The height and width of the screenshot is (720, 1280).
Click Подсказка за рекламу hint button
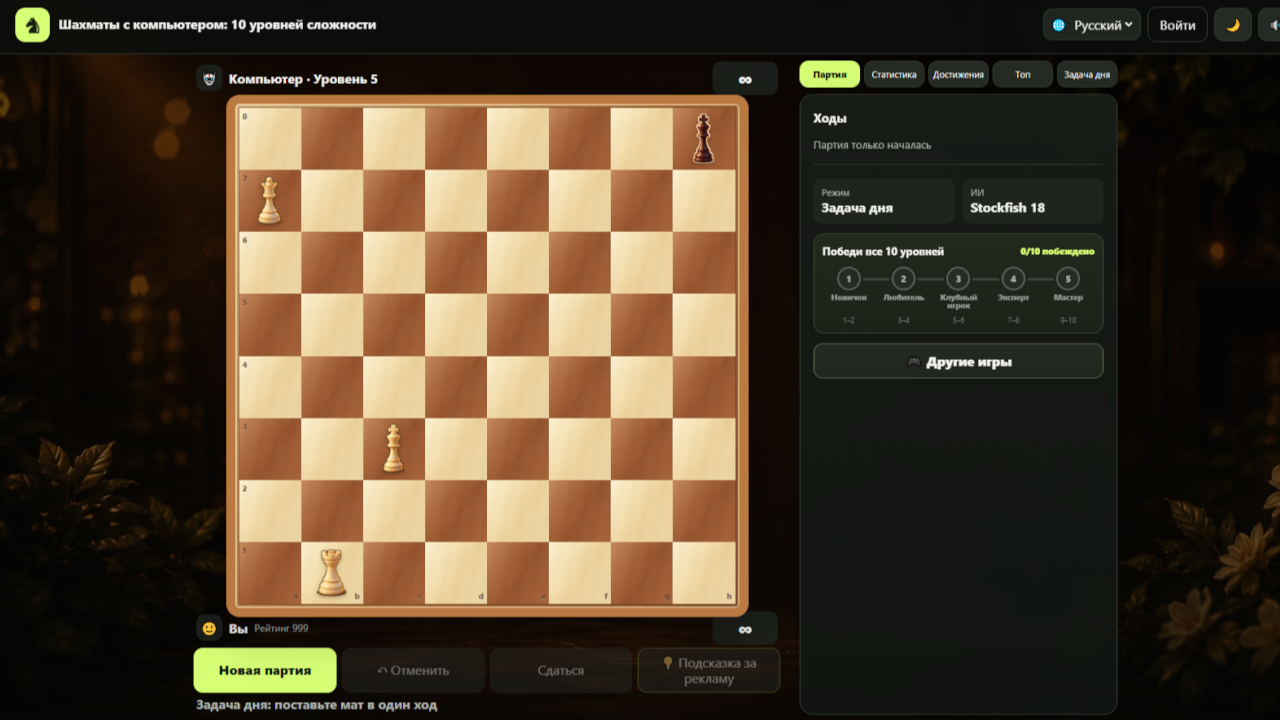tap(709, 670)
